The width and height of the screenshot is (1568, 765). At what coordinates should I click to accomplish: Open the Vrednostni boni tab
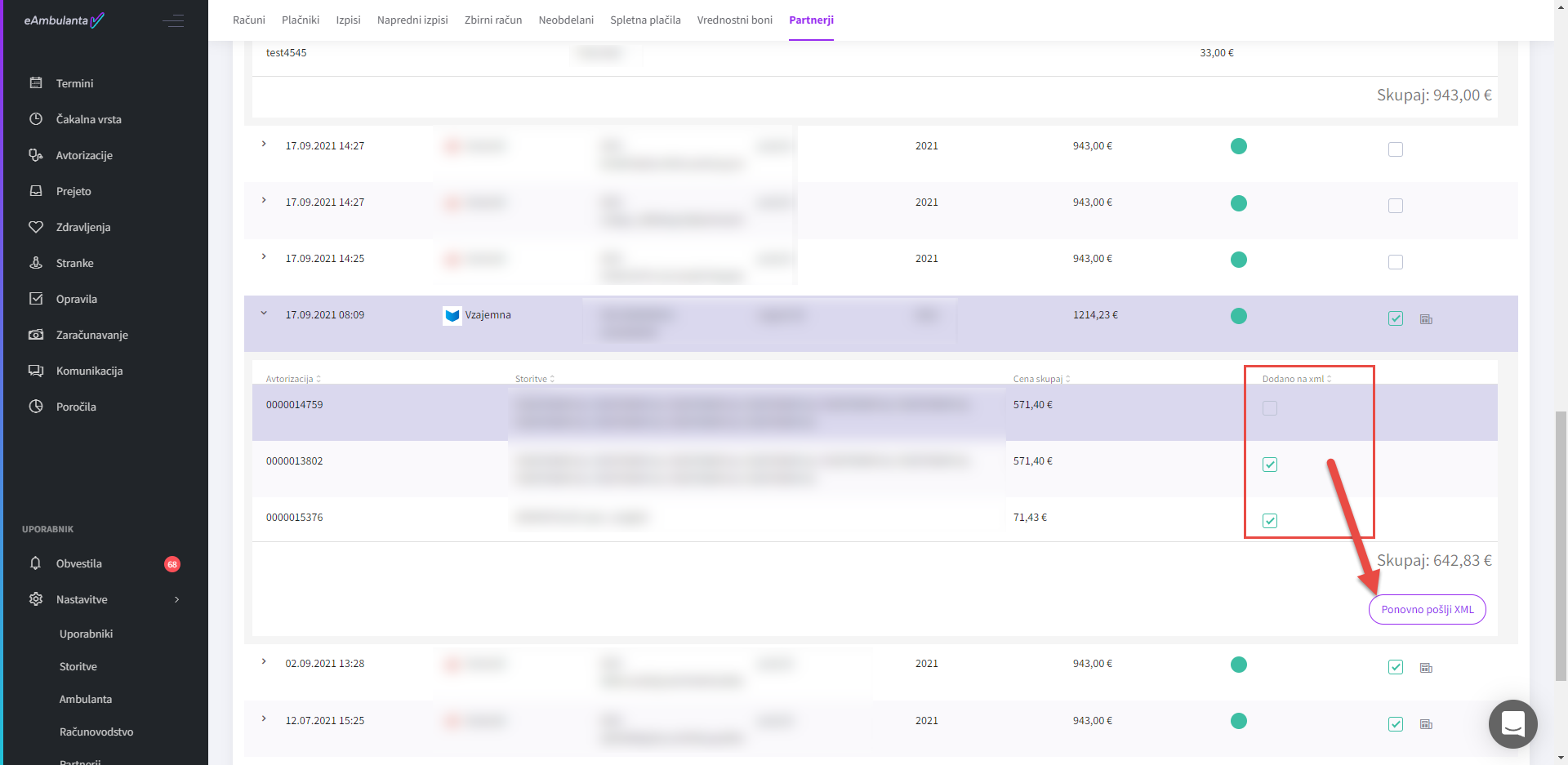click(x=734, y=20)
